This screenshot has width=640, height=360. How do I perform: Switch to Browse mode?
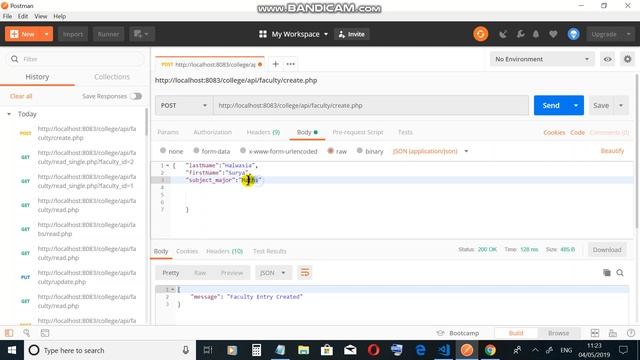coord(559,333)
